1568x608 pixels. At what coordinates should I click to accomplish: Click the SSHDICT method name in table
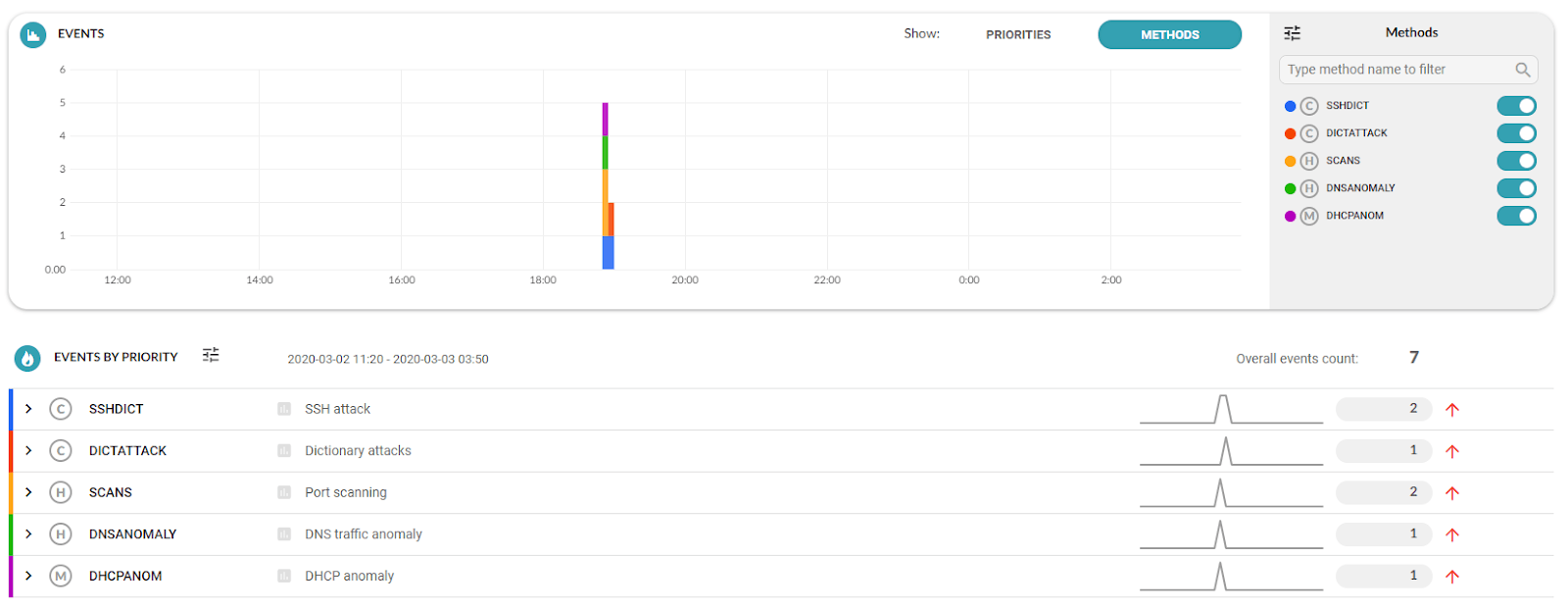coord(117,409)
